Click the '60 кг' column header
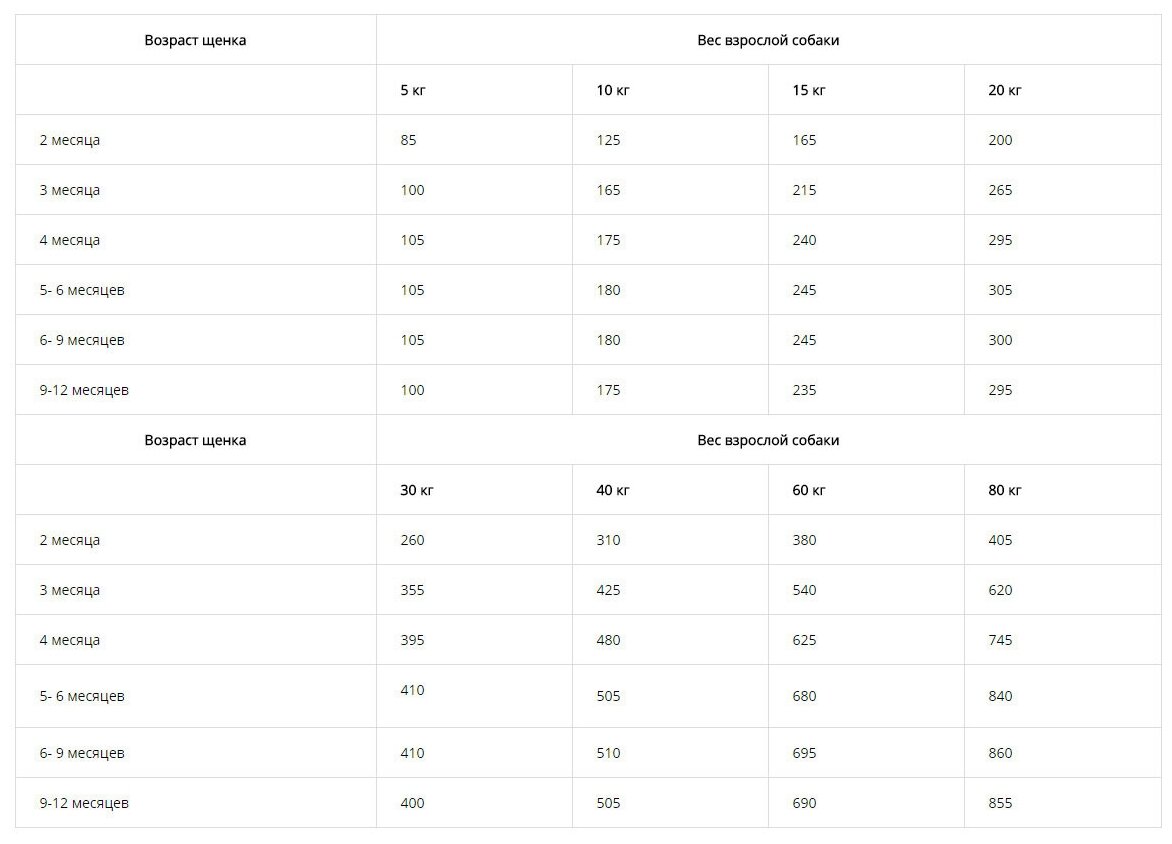Image resolution: width=1172 pixels, height=844 pixels. [x=809, y=491]
